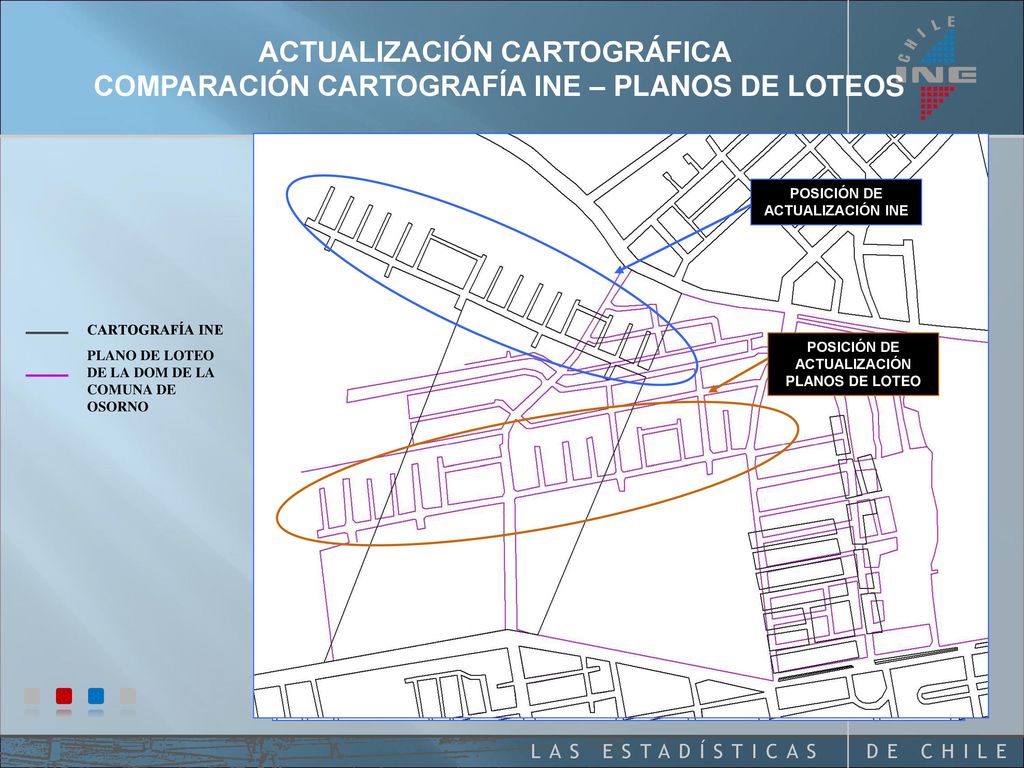This screenshot has height=768, width=1024.
Task: Click the title 'ACTUALIZACIÓN CARTOGRÁFICA'
Action: (494, 52)
